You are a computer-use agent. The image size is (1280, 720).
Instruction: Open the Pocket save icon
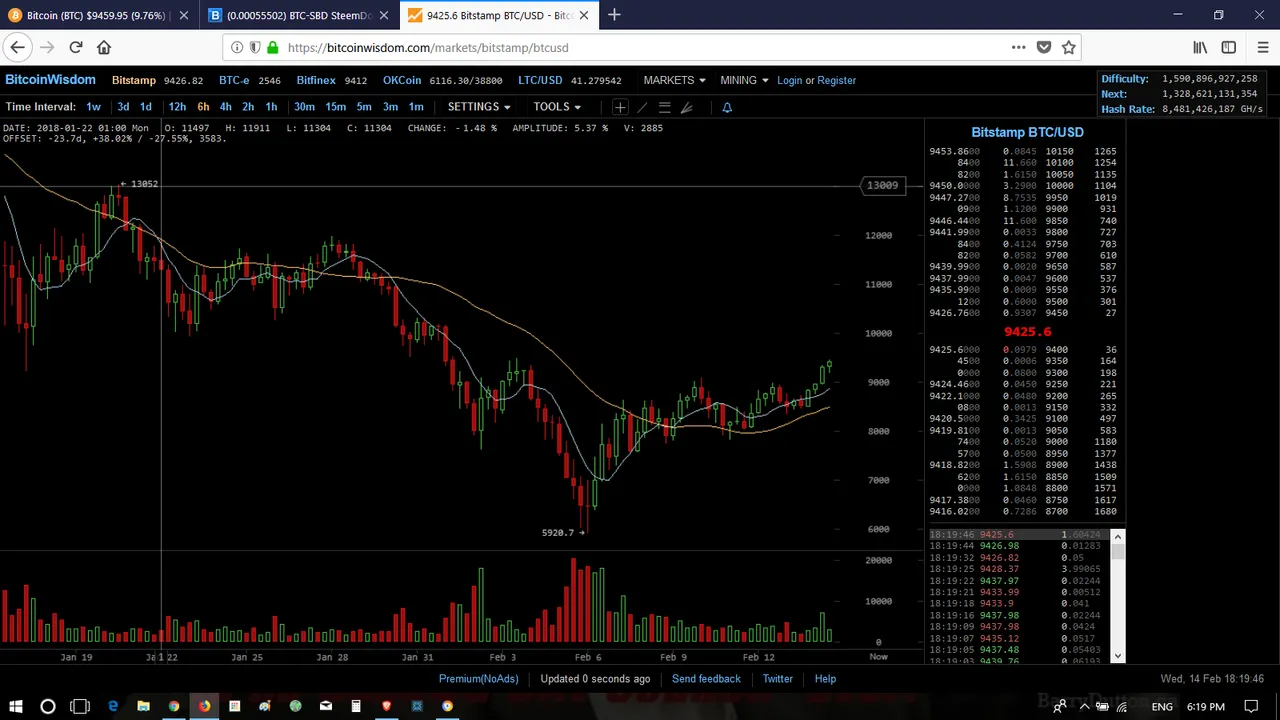point(1044,47)
